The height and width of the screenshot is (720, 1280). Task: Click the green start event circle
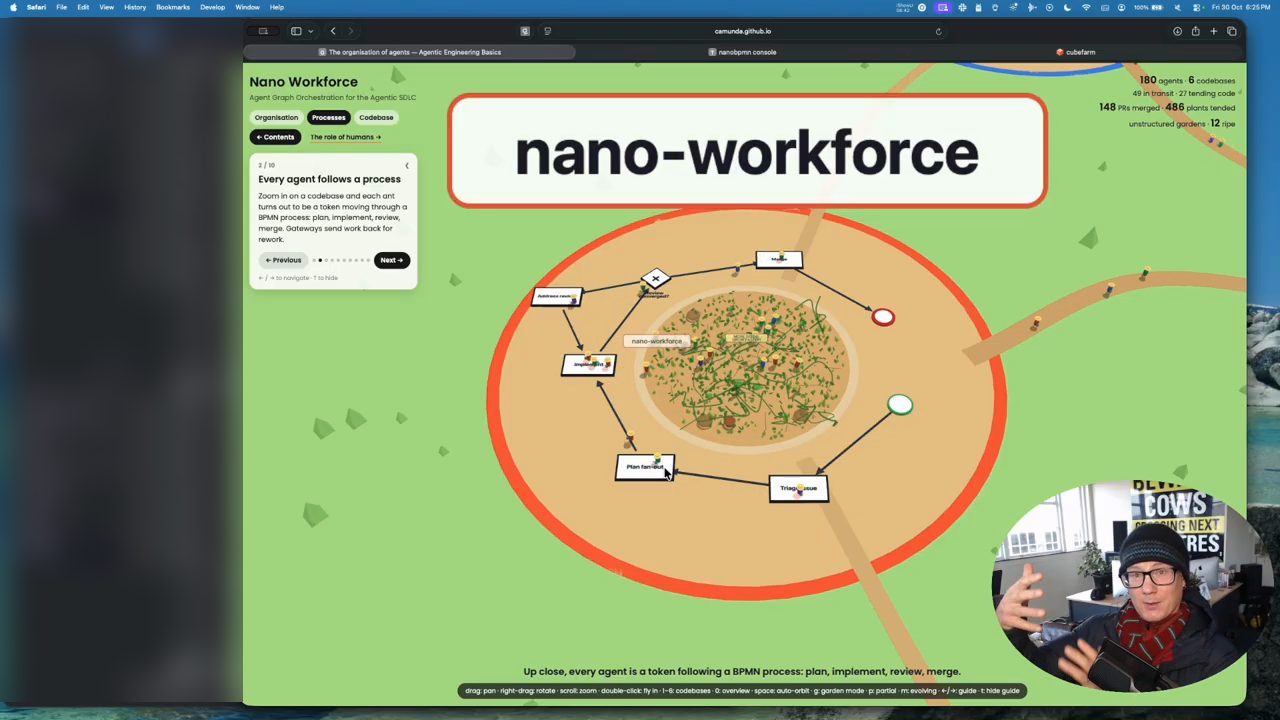900,405
